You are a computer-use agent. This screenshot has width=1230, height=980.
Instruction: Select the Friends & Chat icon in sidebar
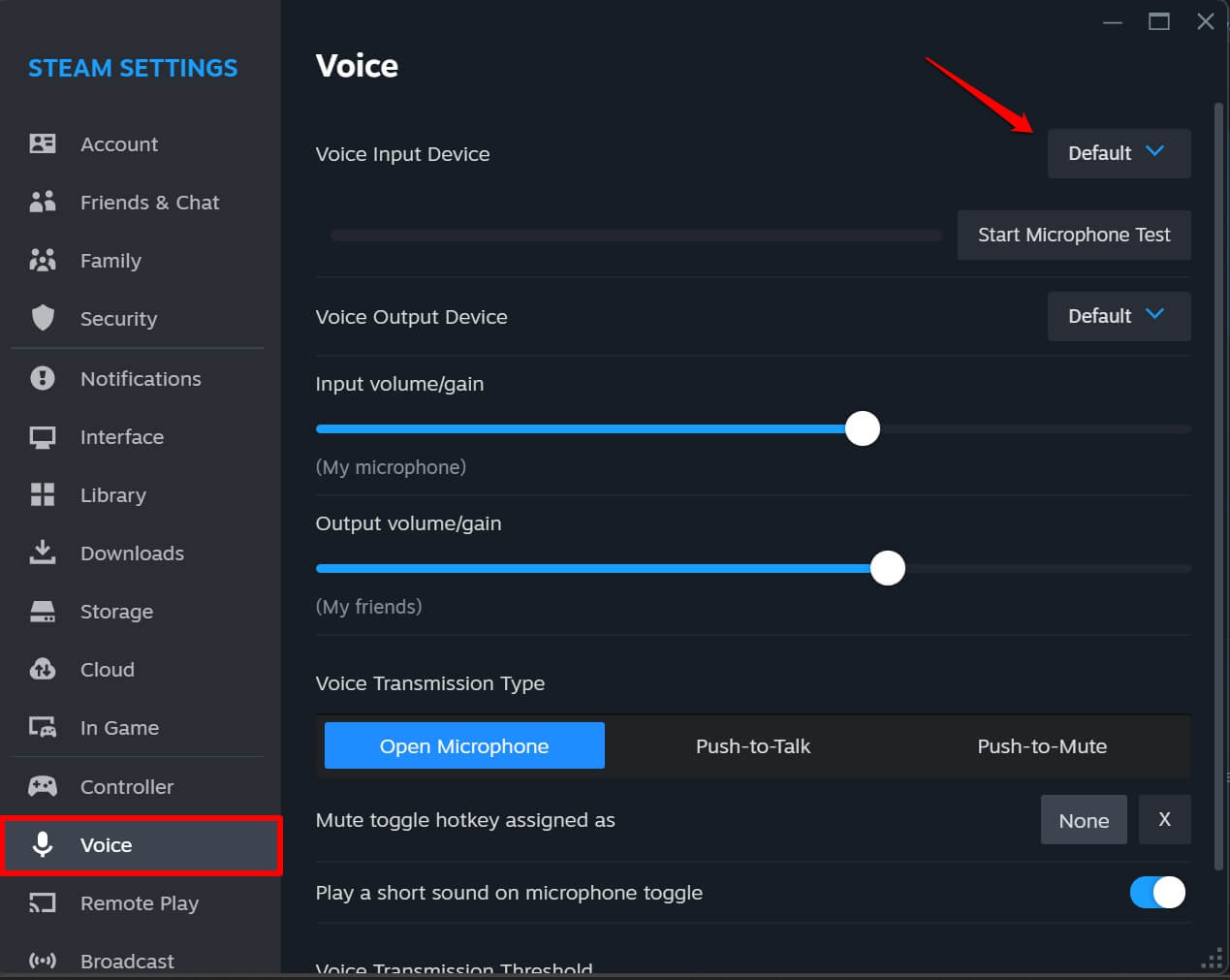coord(43,202)
